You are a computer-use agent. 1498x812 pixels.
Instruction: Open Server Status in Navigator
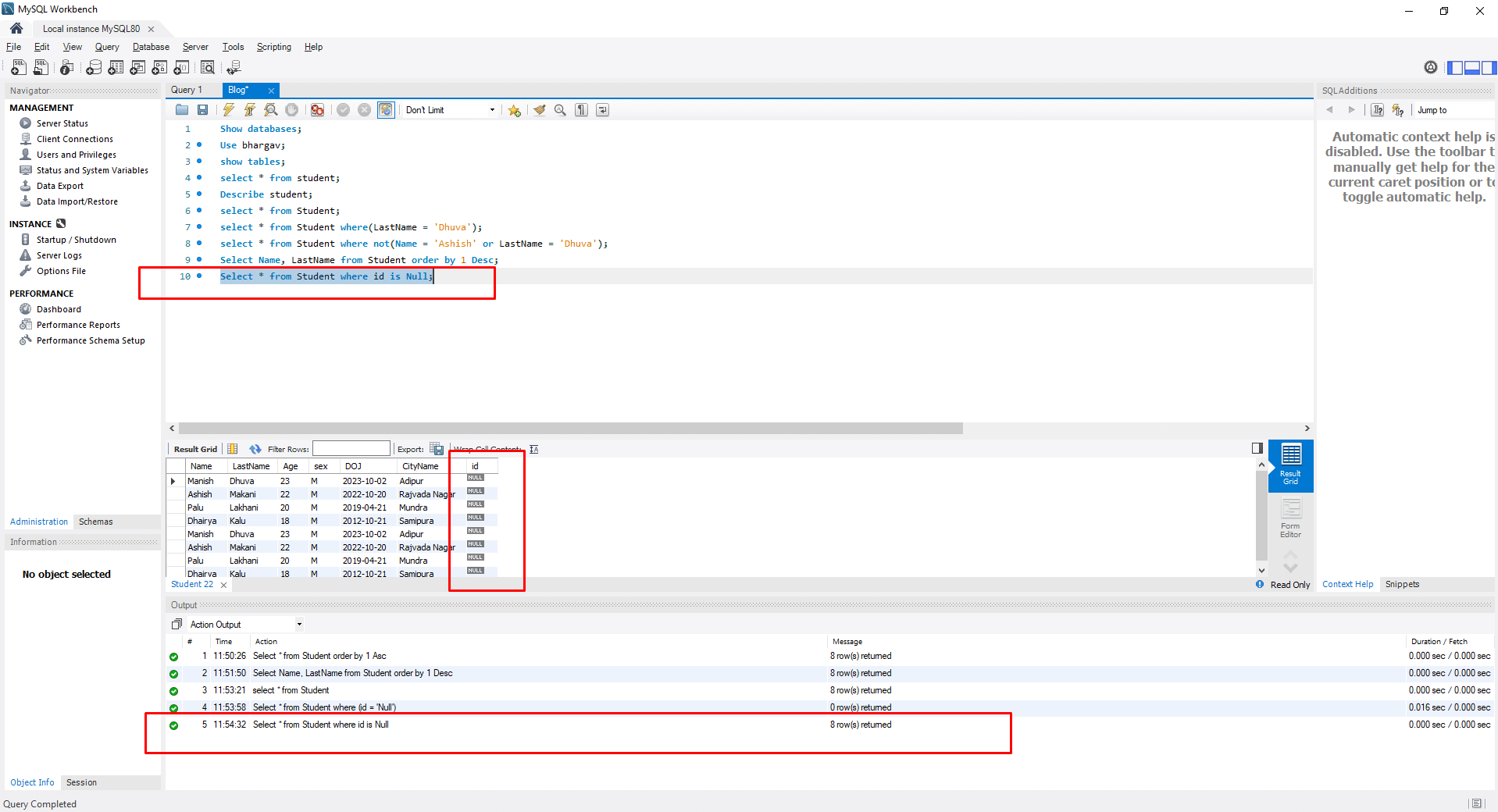pos(62,123)
